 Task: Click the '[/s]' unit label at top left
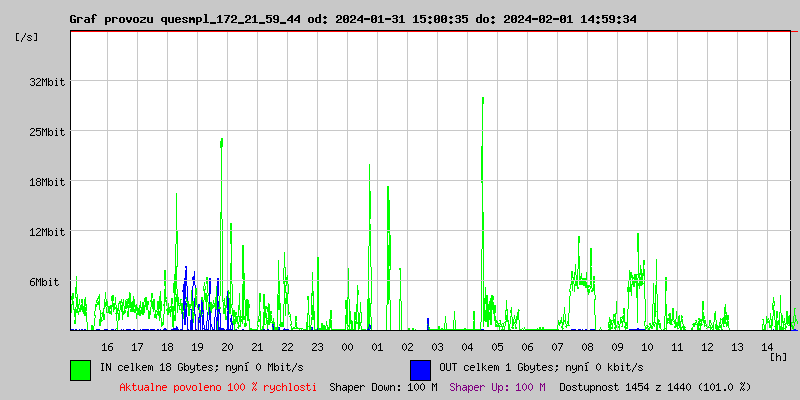click(28, 37)
